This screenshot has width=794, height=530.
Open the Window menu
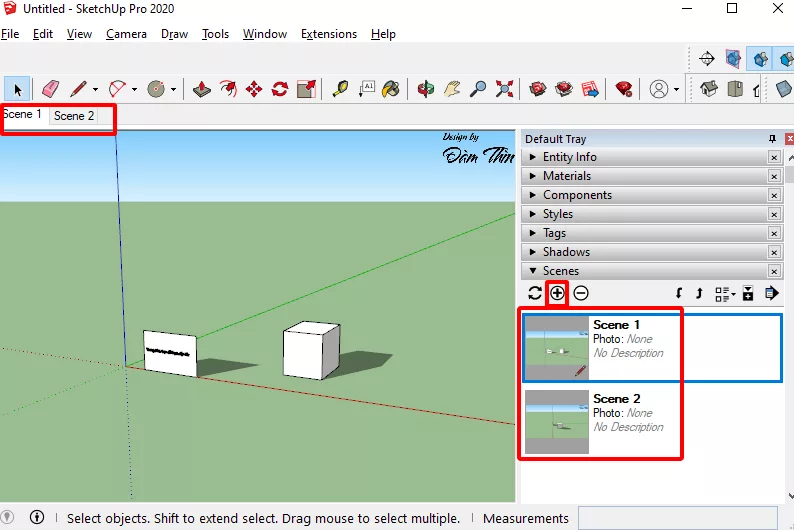click(265, 34)
